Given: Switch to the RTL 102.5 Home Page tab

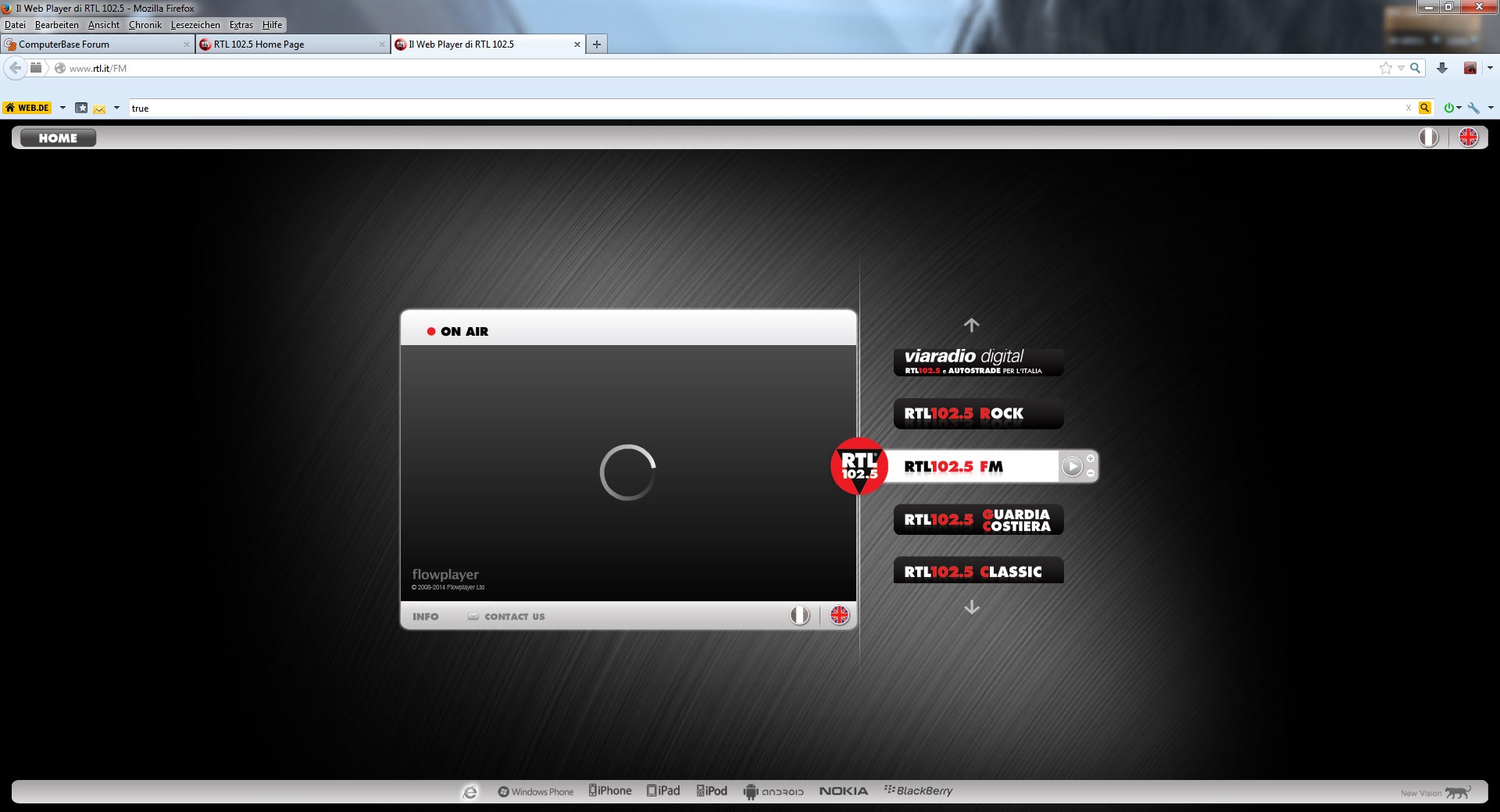Looking at the screenshot, I should (292, 45).
